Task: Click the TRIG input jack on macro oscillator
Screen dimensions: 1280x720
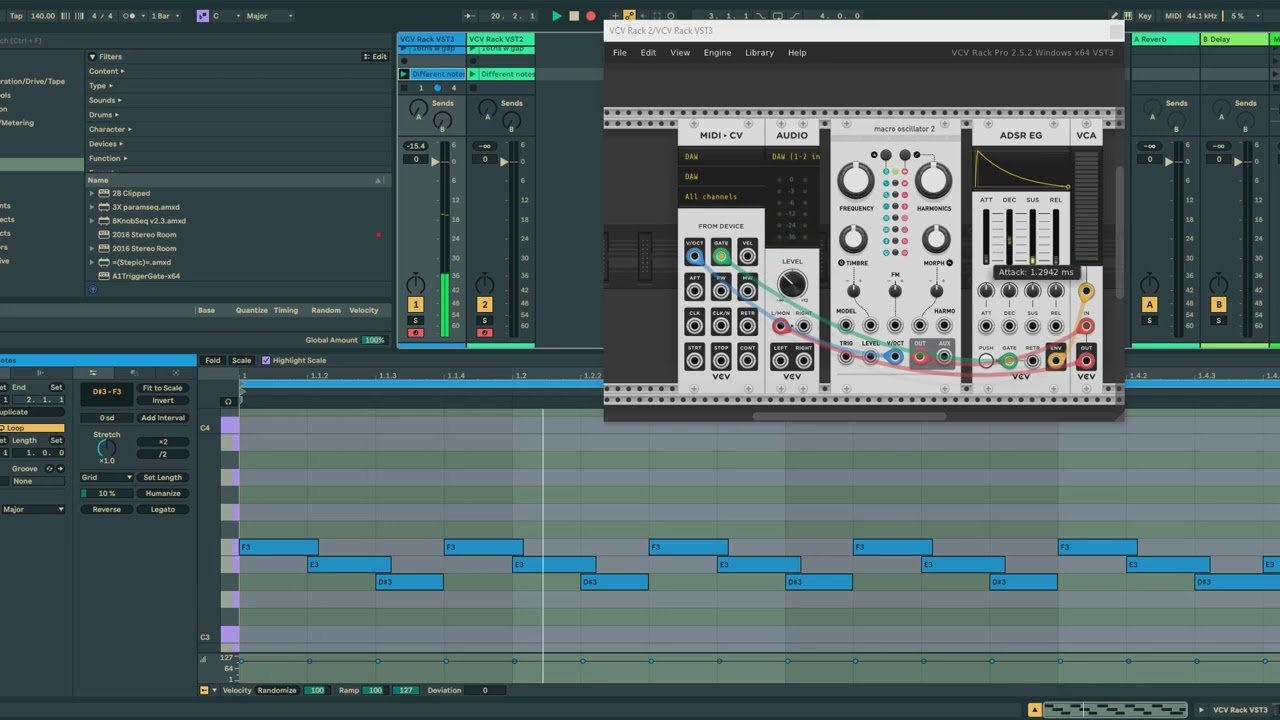Action: point(846,356)
